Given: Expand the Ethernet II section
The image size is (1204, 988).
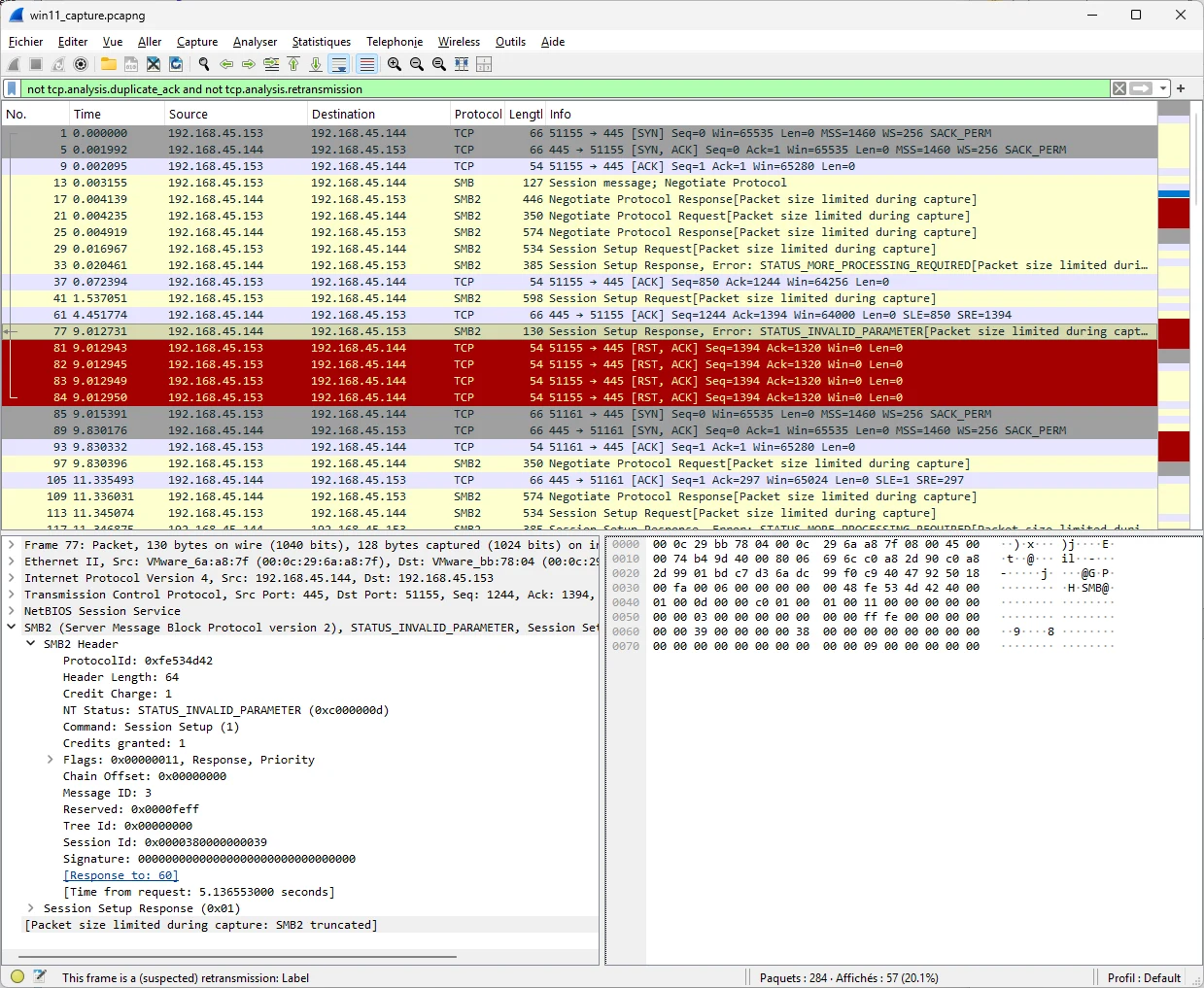Looking at the screenshot, I should (x=11, y=562).
